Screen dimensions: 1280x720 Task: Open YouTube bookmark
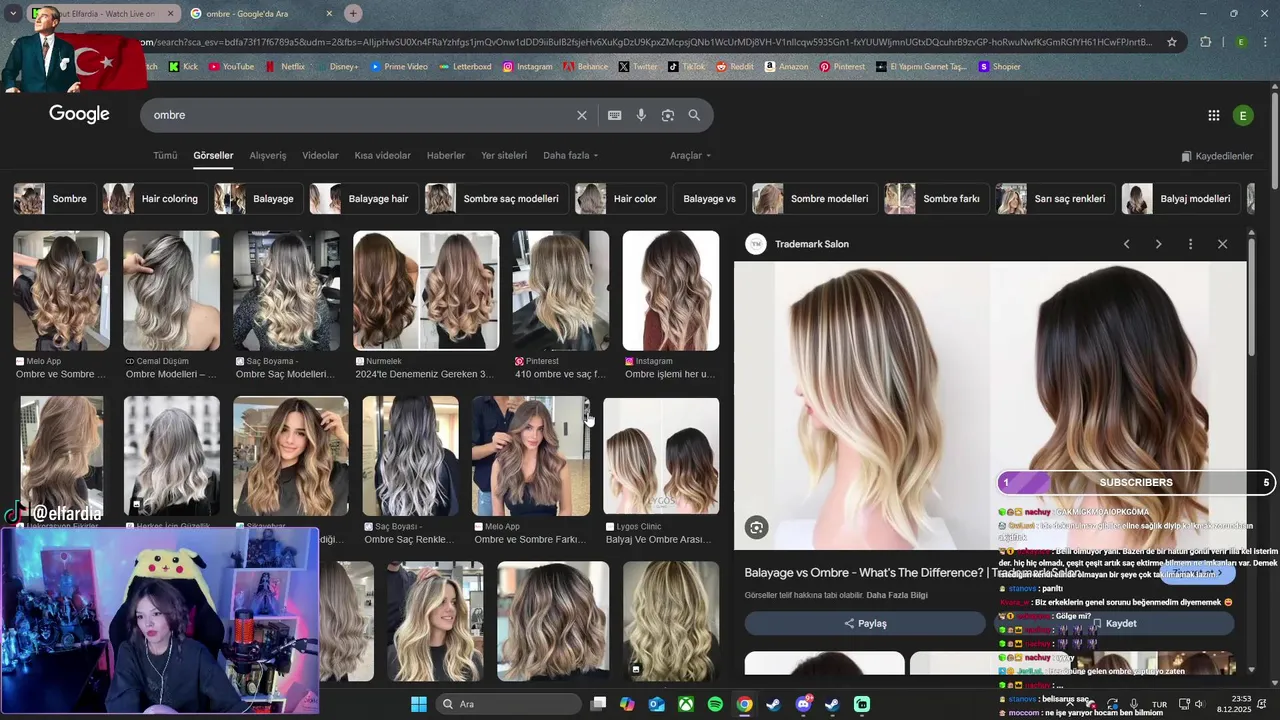[x=231, y=67]
